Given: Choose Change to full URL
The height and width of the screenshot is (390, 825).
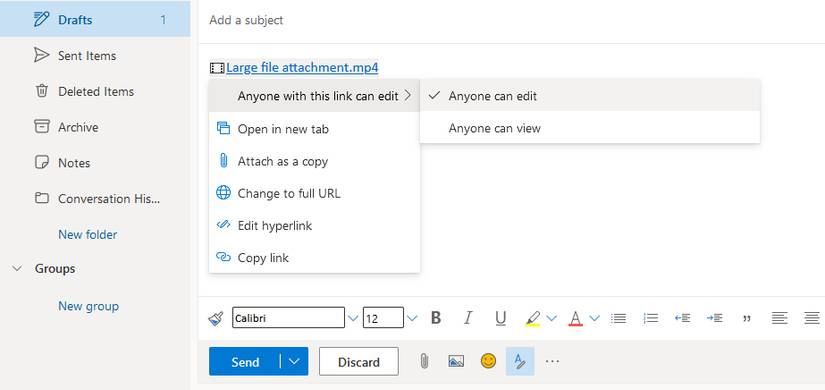Looking at the screenshot, I should pos(314,193).
